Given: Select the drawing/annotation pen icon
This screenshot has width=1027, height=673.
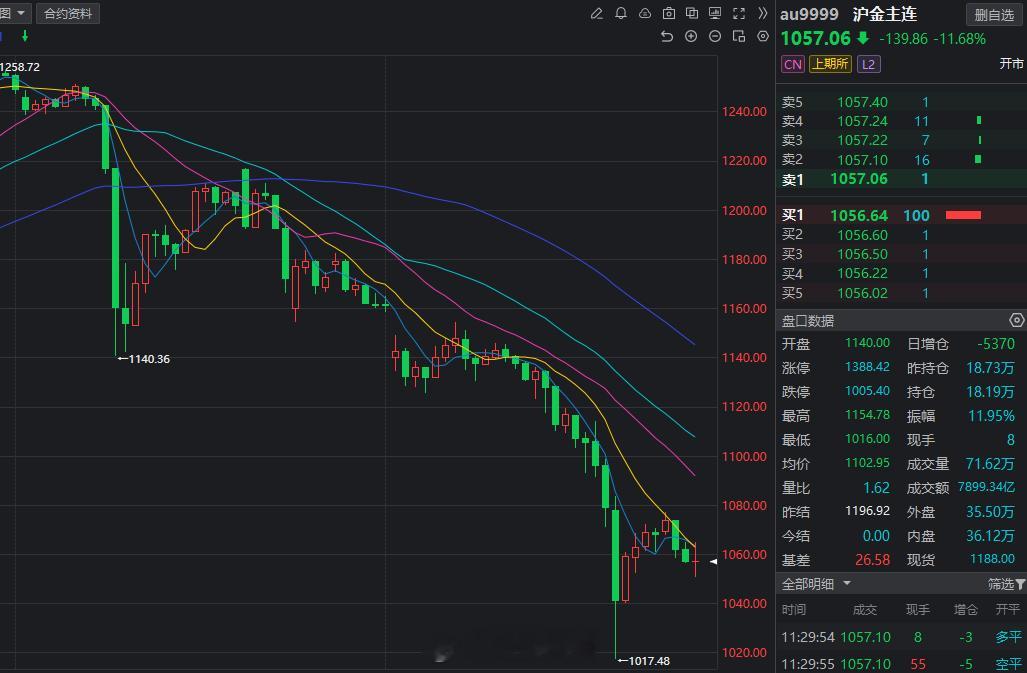Looking at the screenshot, I should [597, 13].
